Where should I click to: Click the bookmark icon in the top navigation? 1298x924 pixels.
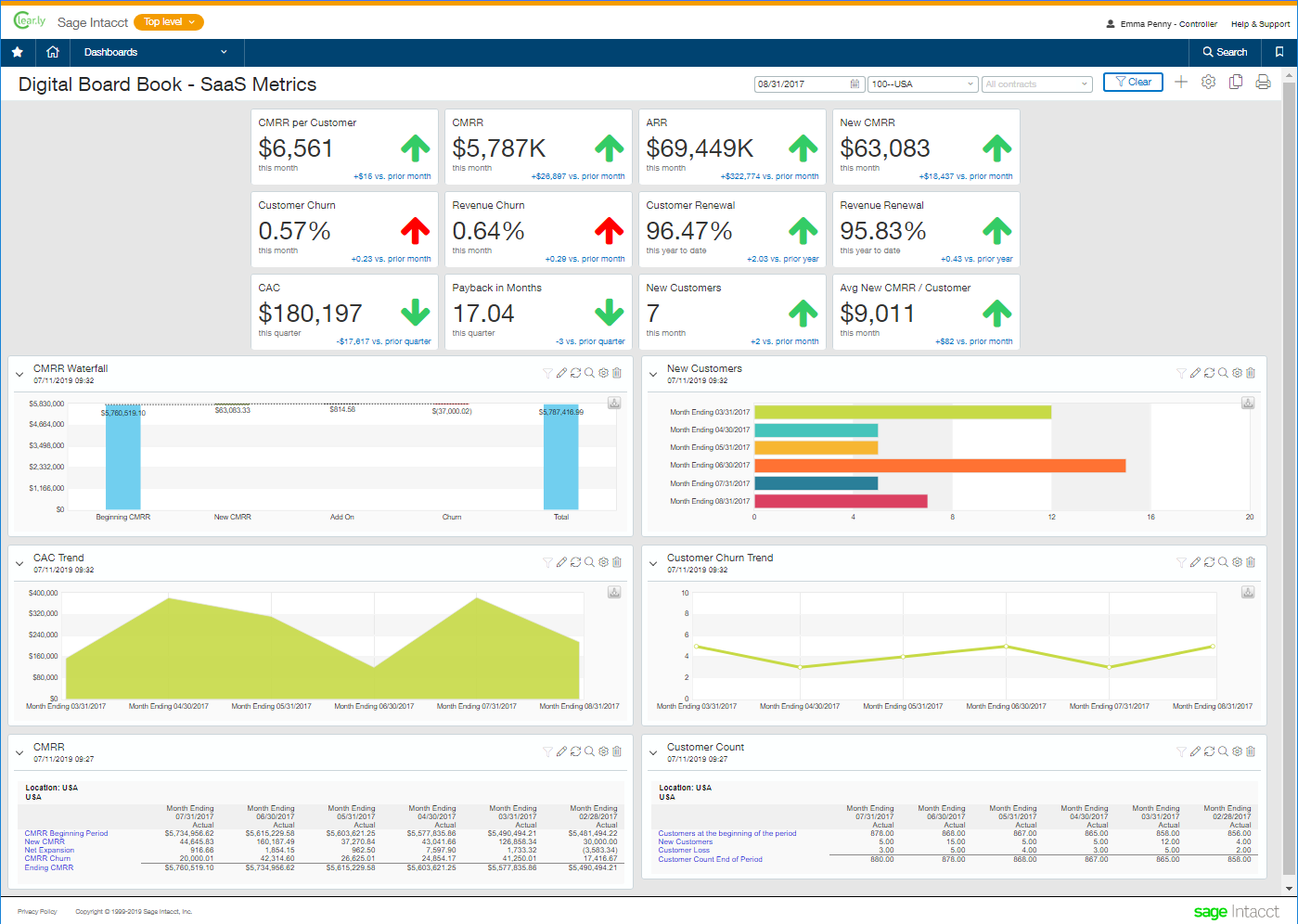(1279, 52)
